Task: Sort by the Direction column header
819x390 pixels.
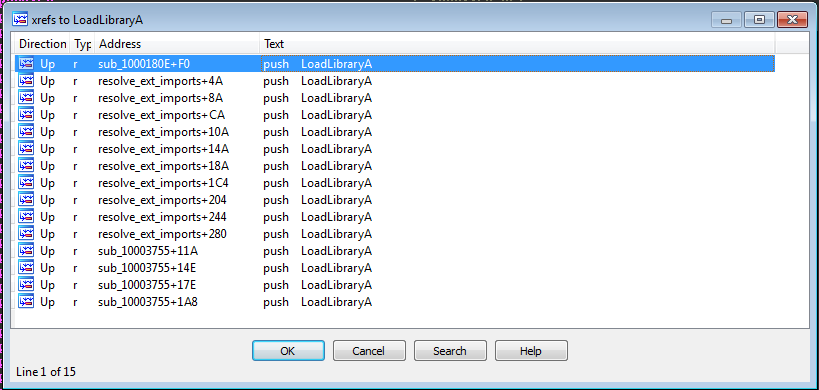Action: [43, 44]
